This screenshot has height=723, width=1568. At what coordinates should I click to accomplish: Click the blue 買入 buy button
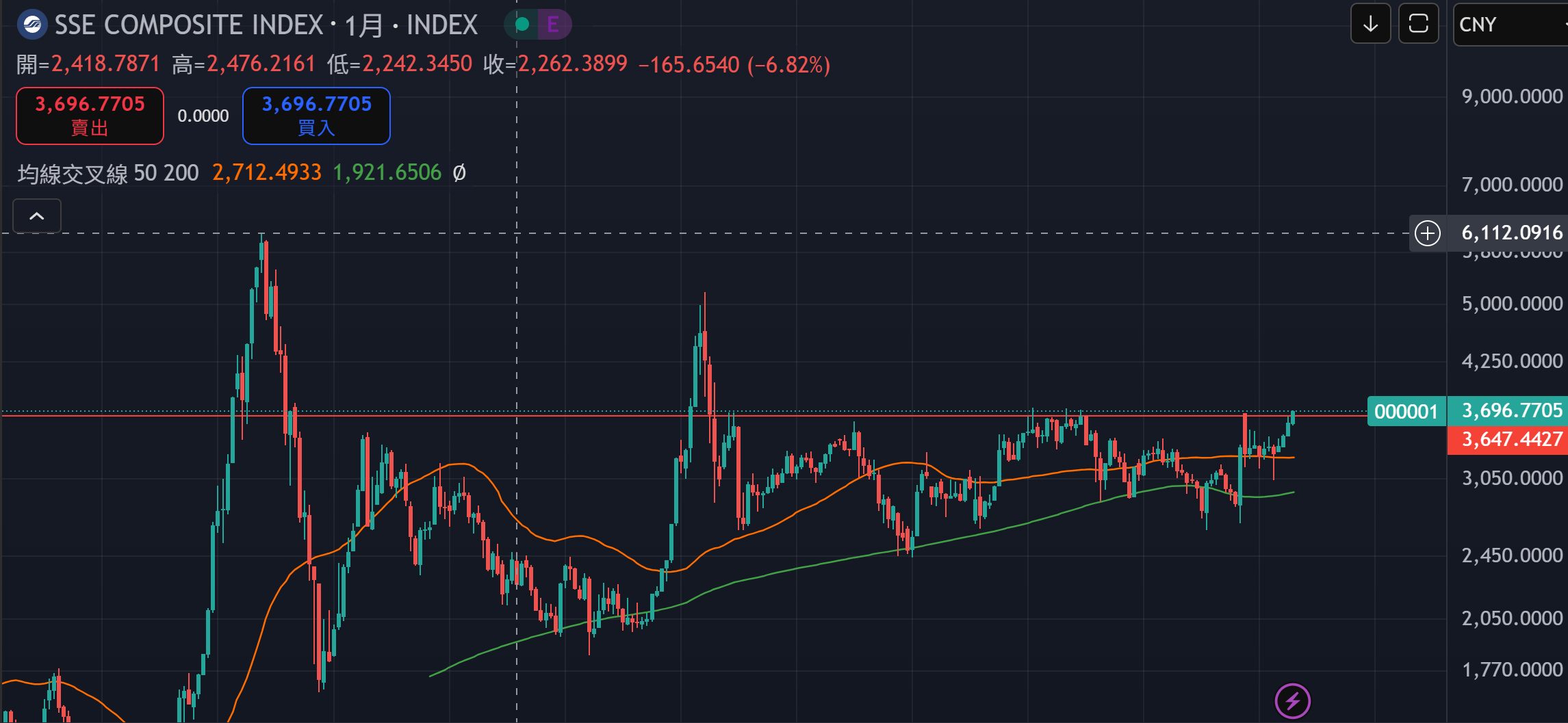point(316,116)
